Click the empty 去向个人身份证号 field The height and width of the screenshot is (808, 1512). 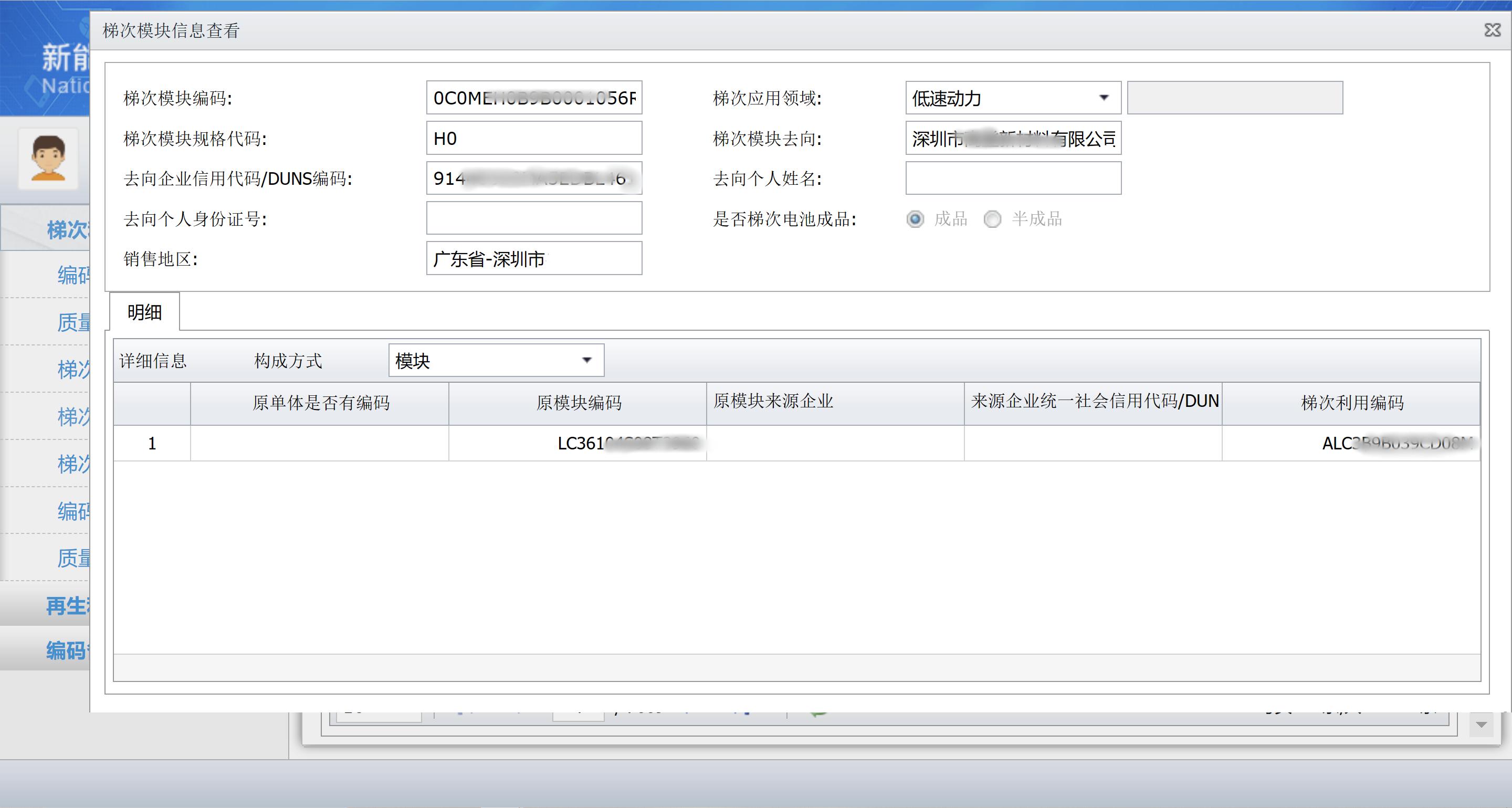click(534, 218)
